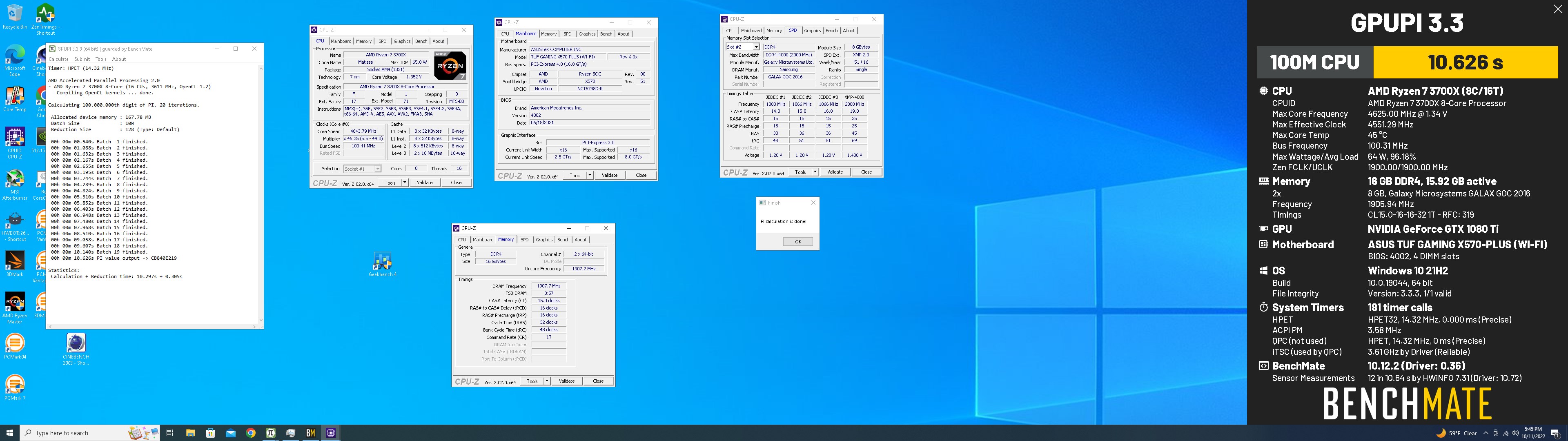The image size is (1568, 441).
Task: Open the Mail app on the taskbar
Action: (x=231, y=433)
